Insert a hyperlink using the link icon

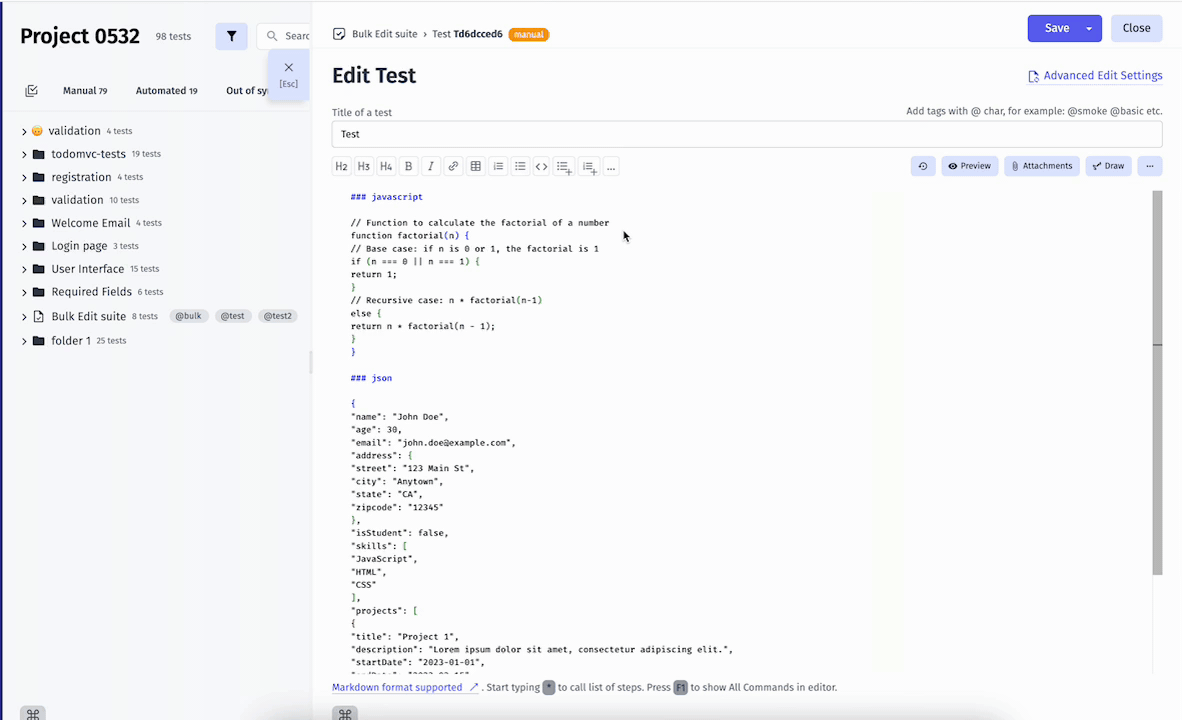click(453, 167)
